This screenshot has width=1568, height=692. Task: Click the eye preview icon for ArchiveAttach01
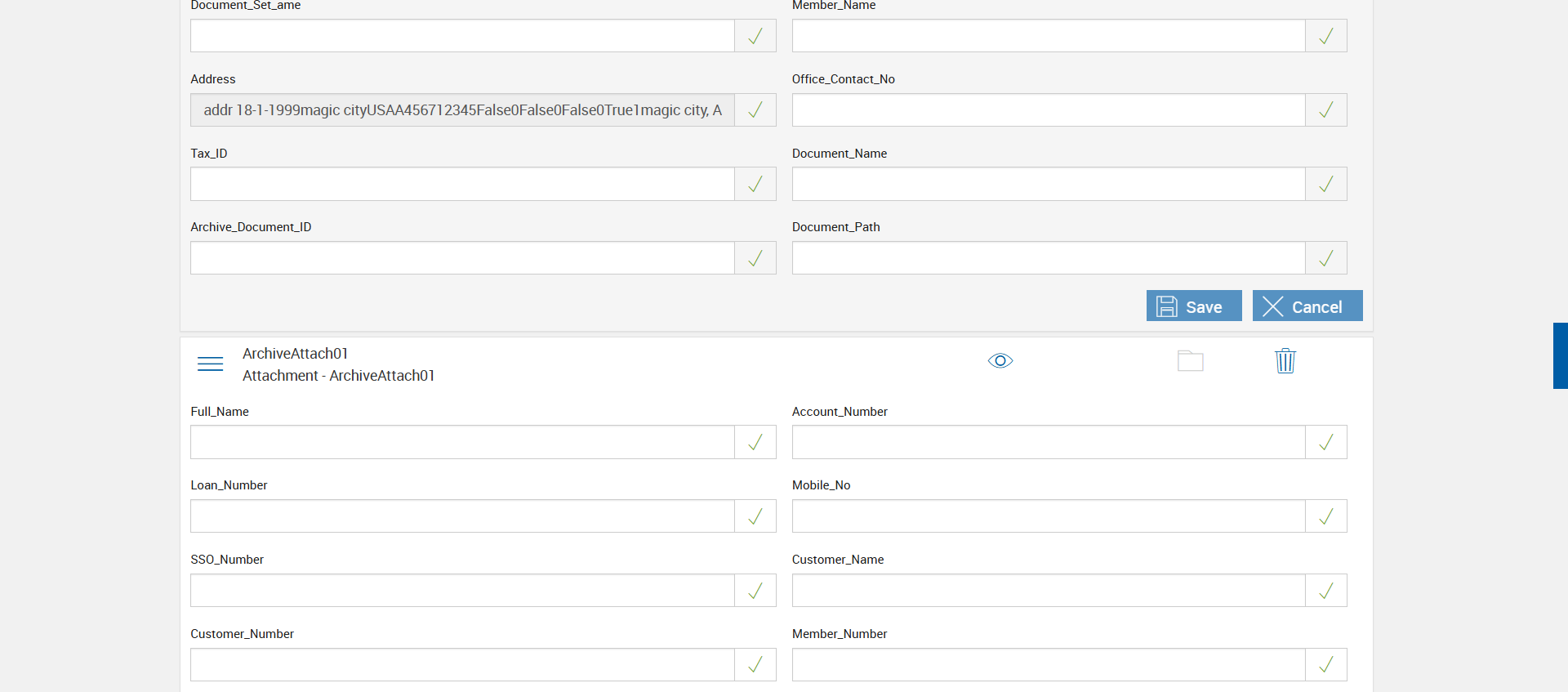(x=1000, y=360)
